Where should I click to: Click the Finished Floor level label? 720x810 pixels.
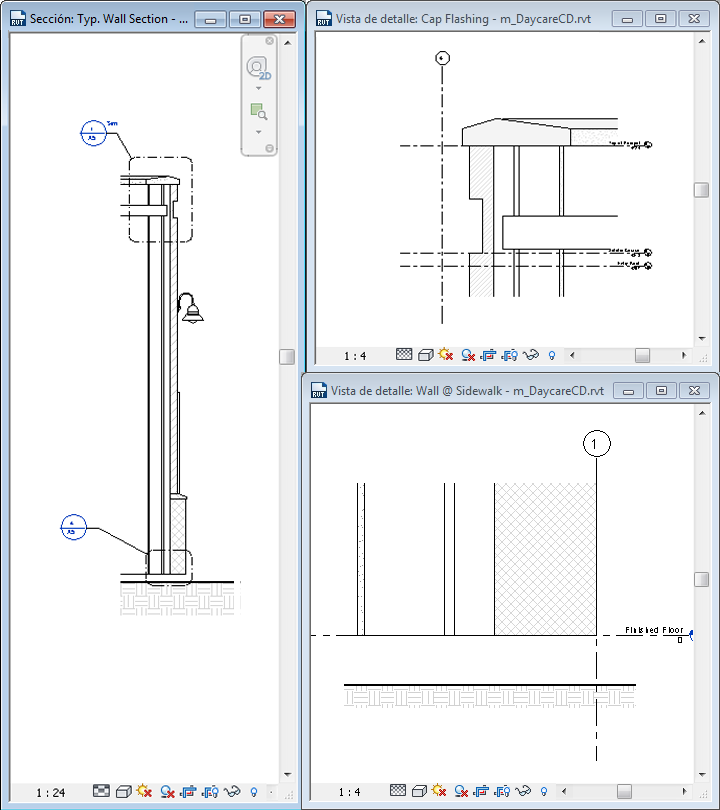tap(654, 630)
